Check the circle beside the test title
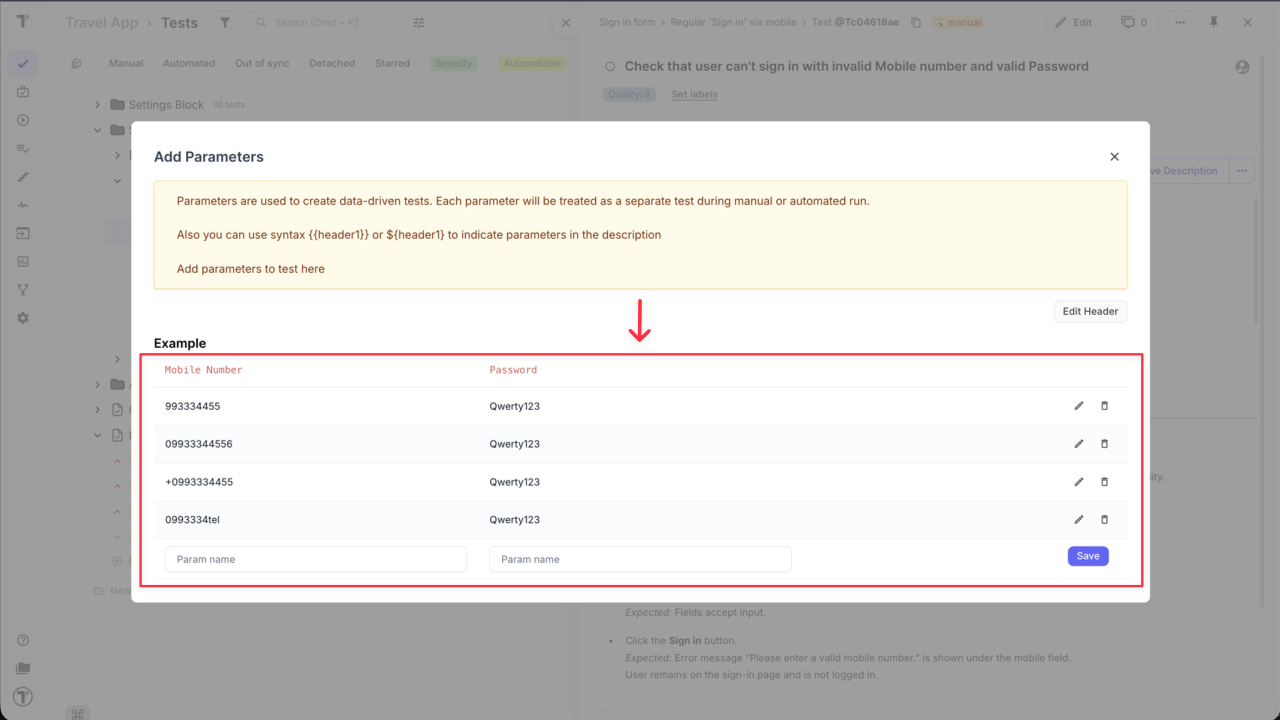Image resolution: width=1280 pixels, height=720 pixels. [x=610, y=66]
